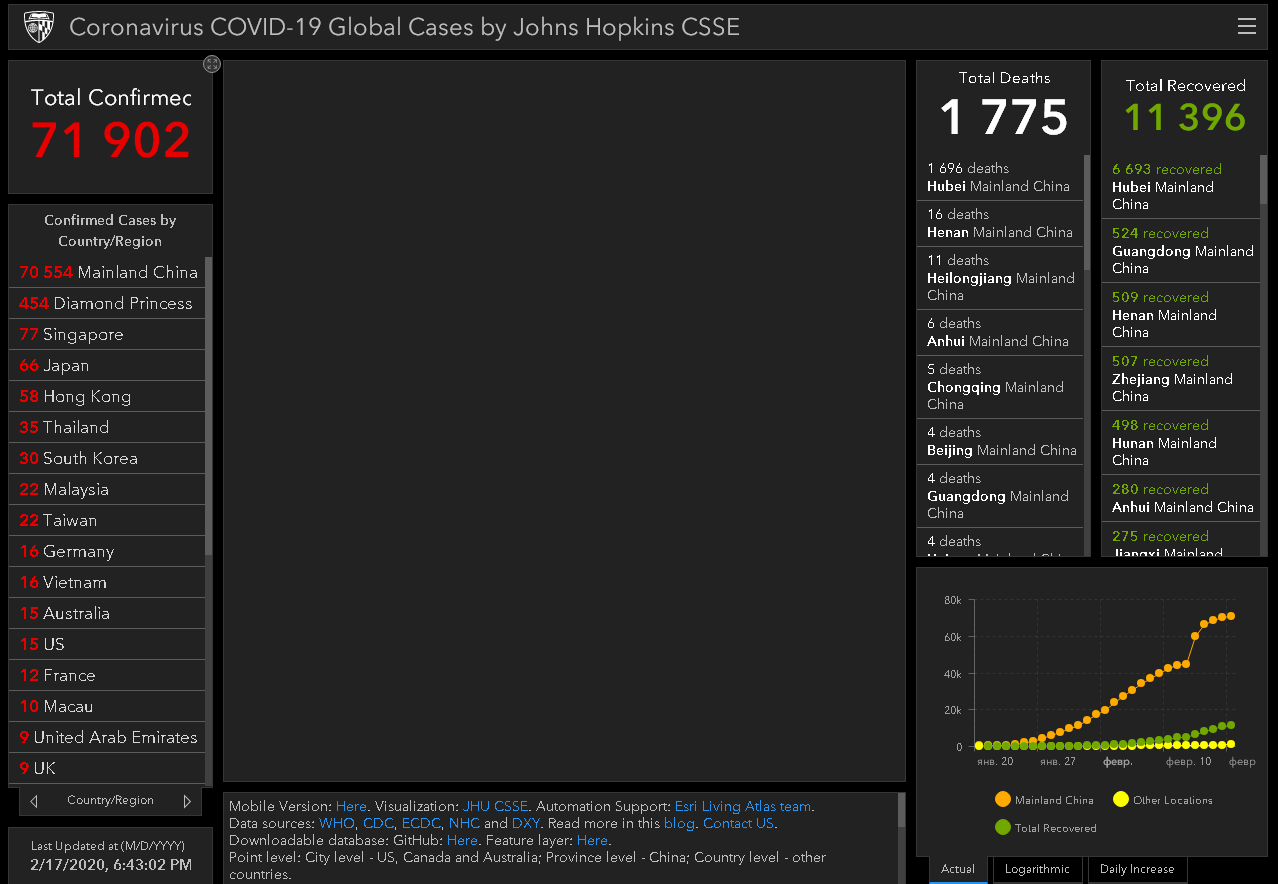Select UK in the country list
The image size is (1278, 884).
(x=108, y=768)
